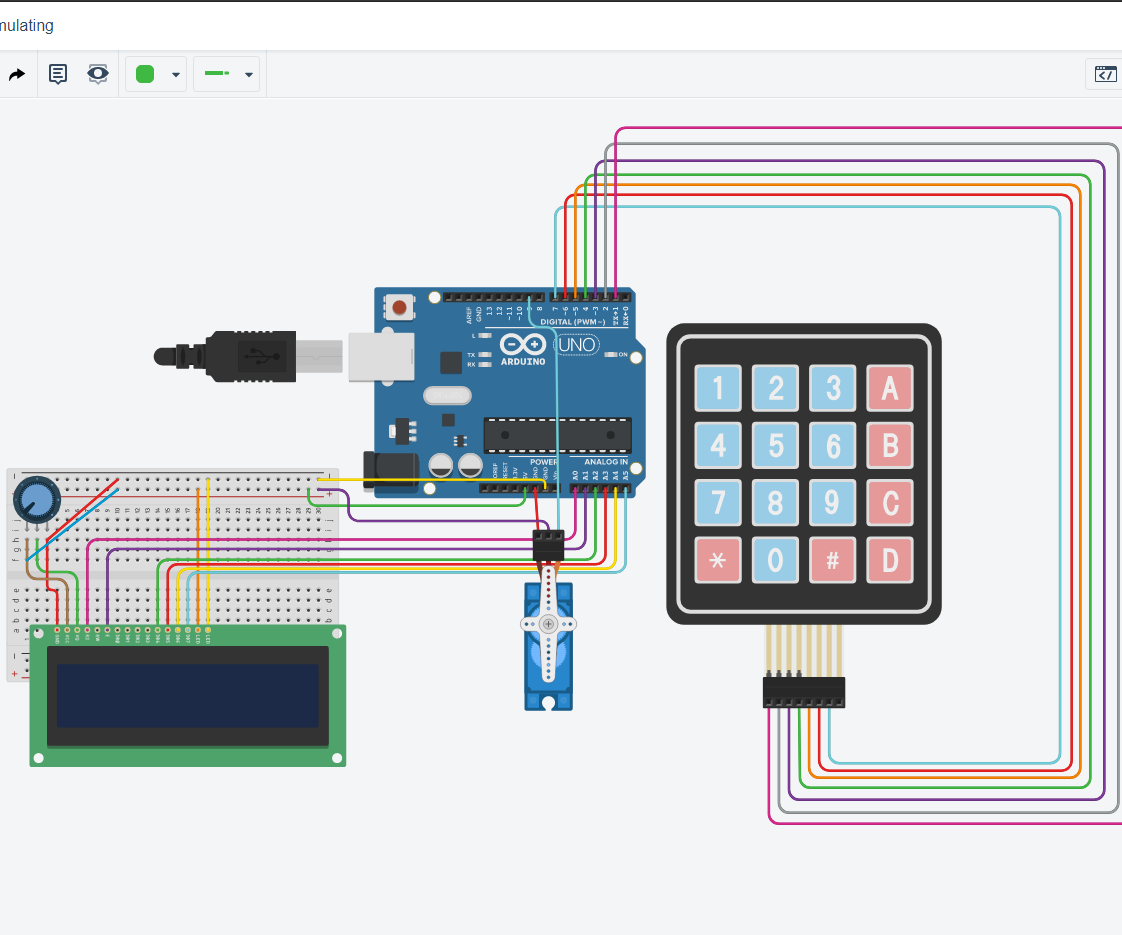This screenshot has width=1122, height=935.
Task: Select the keypad's black pin connector
Action: (804, 692)
